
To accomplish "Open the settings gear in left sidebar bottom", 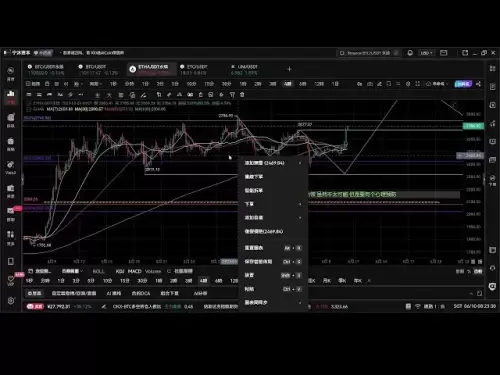I will click(11, 300).
